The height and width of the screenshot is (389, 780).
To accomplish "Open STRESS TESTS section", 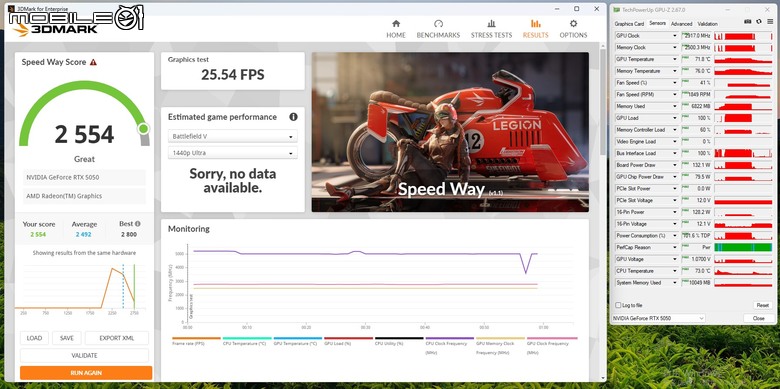I will 491,29.
